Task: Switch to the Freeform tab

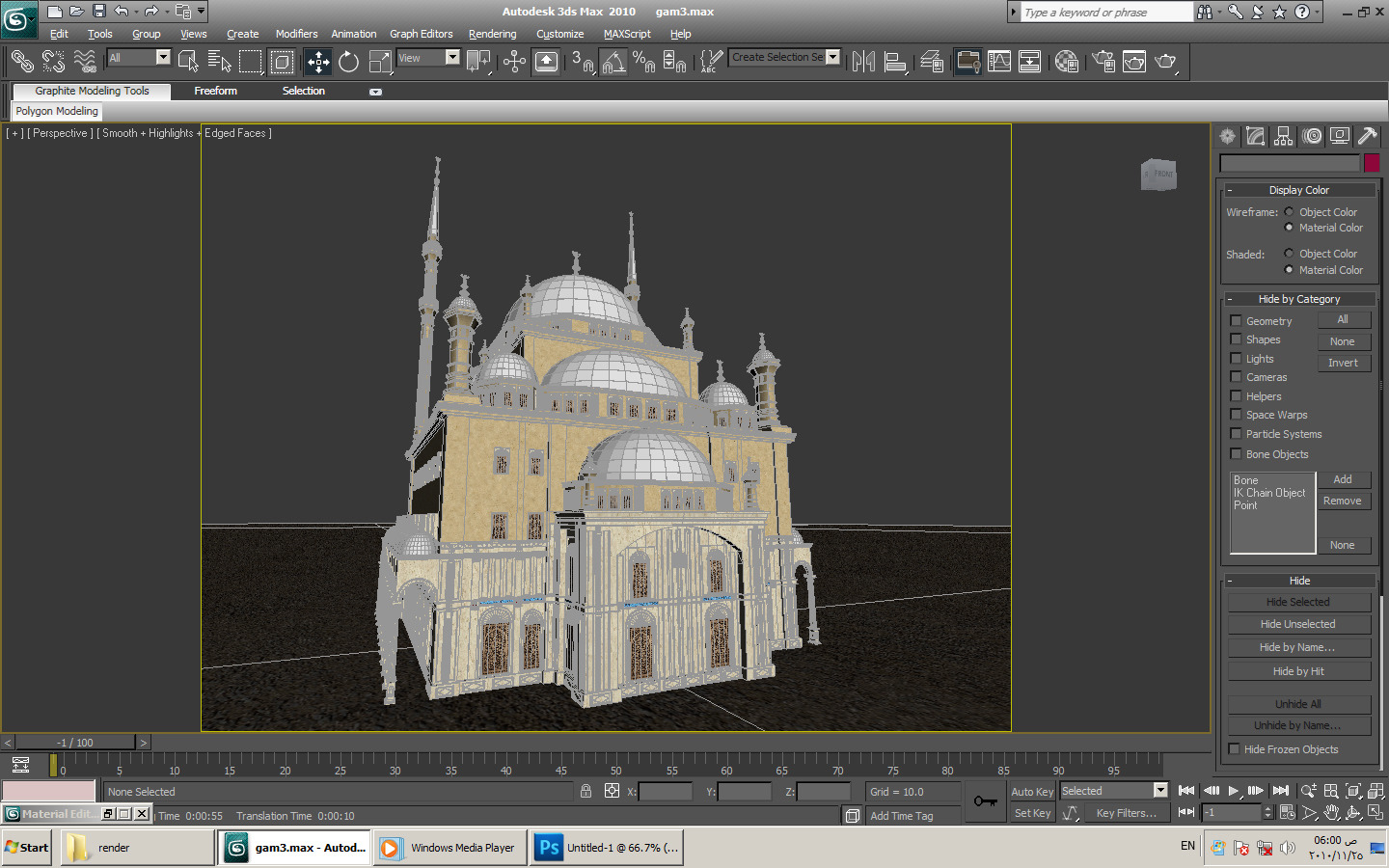Action: coord(215,91)
